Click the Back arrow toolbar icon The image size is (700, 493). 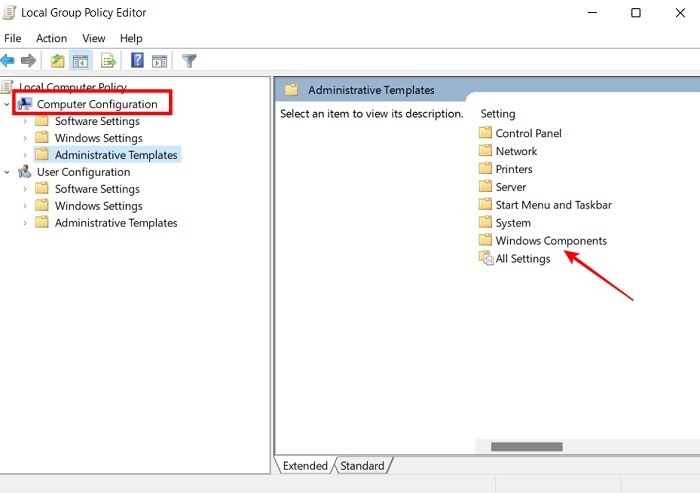coord(8,60)
